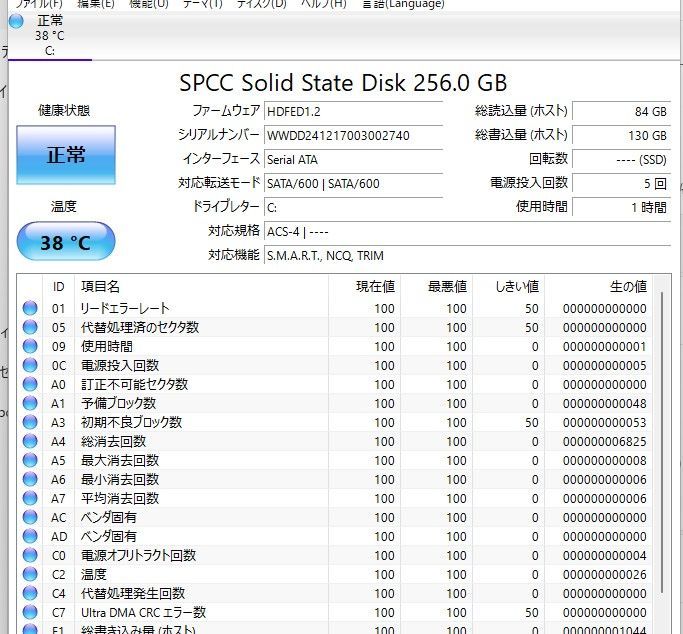This screenshot has width=683, height=634.
Task: Click status orb for 温度 attribute row
Action: tap(30, 575)
